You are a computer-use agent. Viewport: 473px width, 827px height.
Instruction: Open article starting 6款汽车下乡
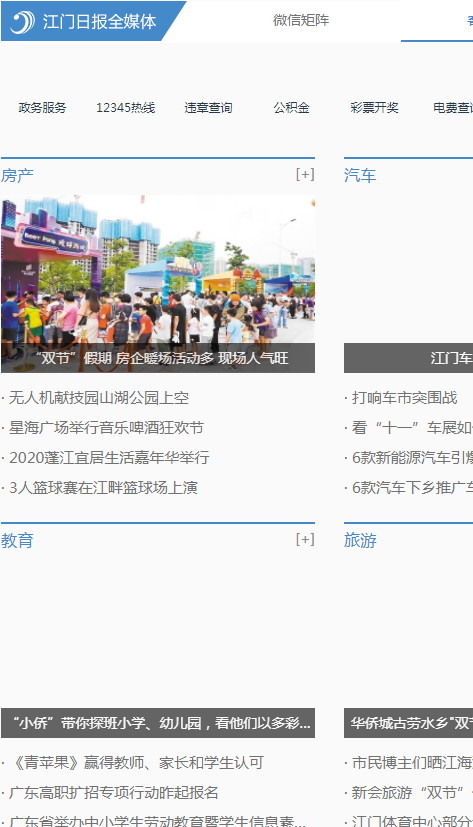click(412, 488)
